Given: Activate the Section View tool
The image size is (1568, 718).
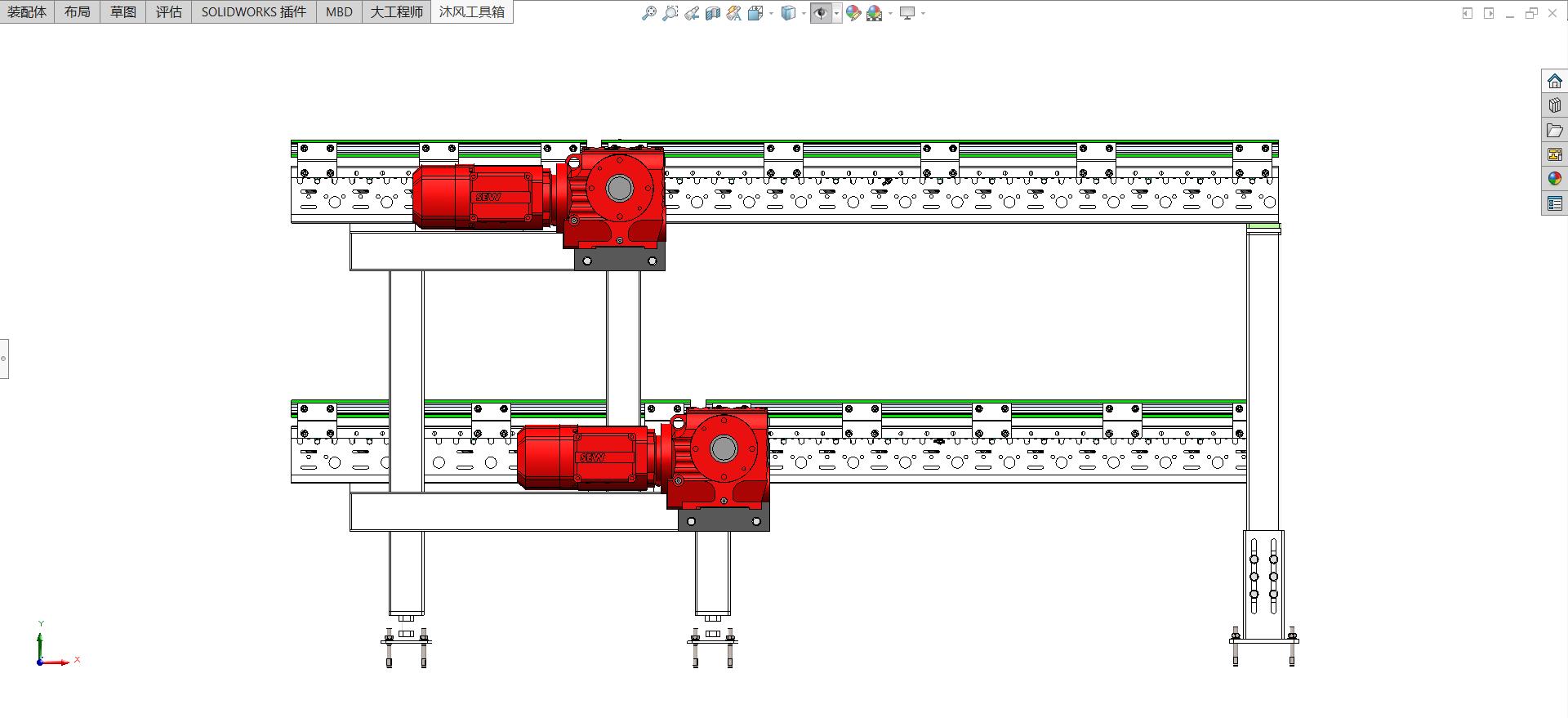Looking at the screenshot, I should click(713, 13).
